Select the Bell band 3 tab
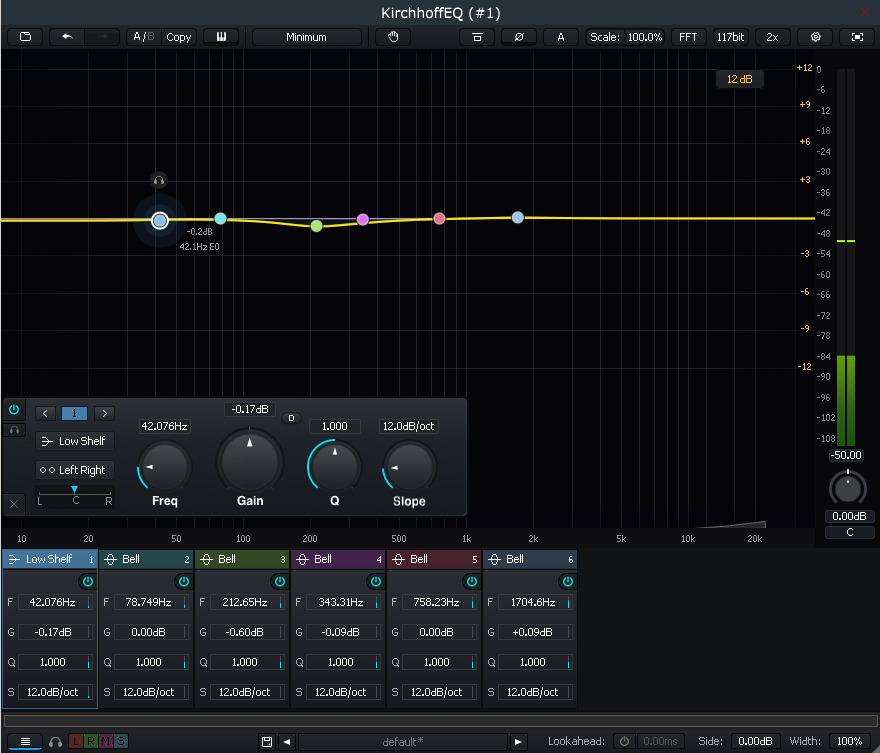 (242, 559)
